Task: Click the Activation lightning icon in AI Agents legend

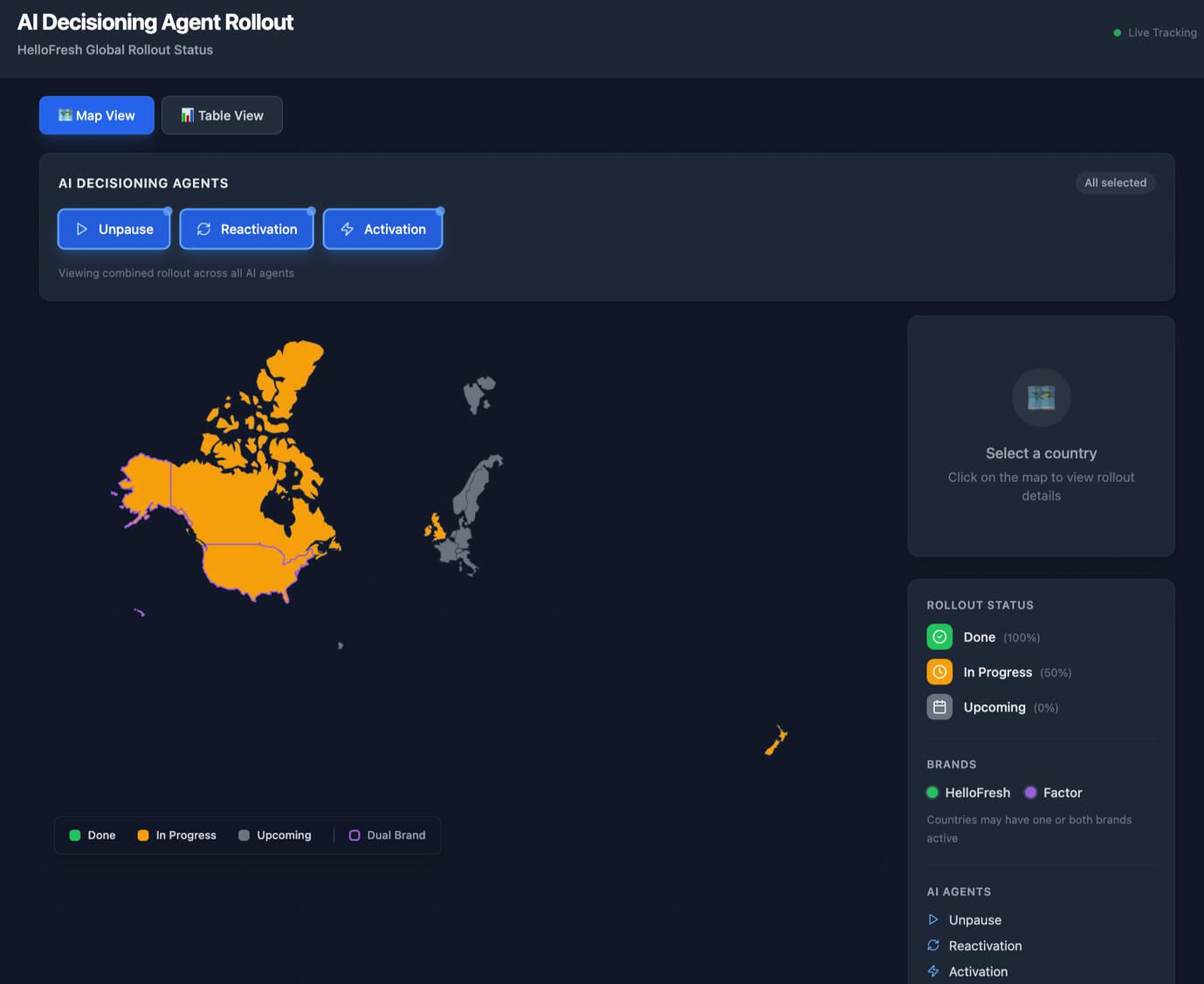Action: coord(933,972)
